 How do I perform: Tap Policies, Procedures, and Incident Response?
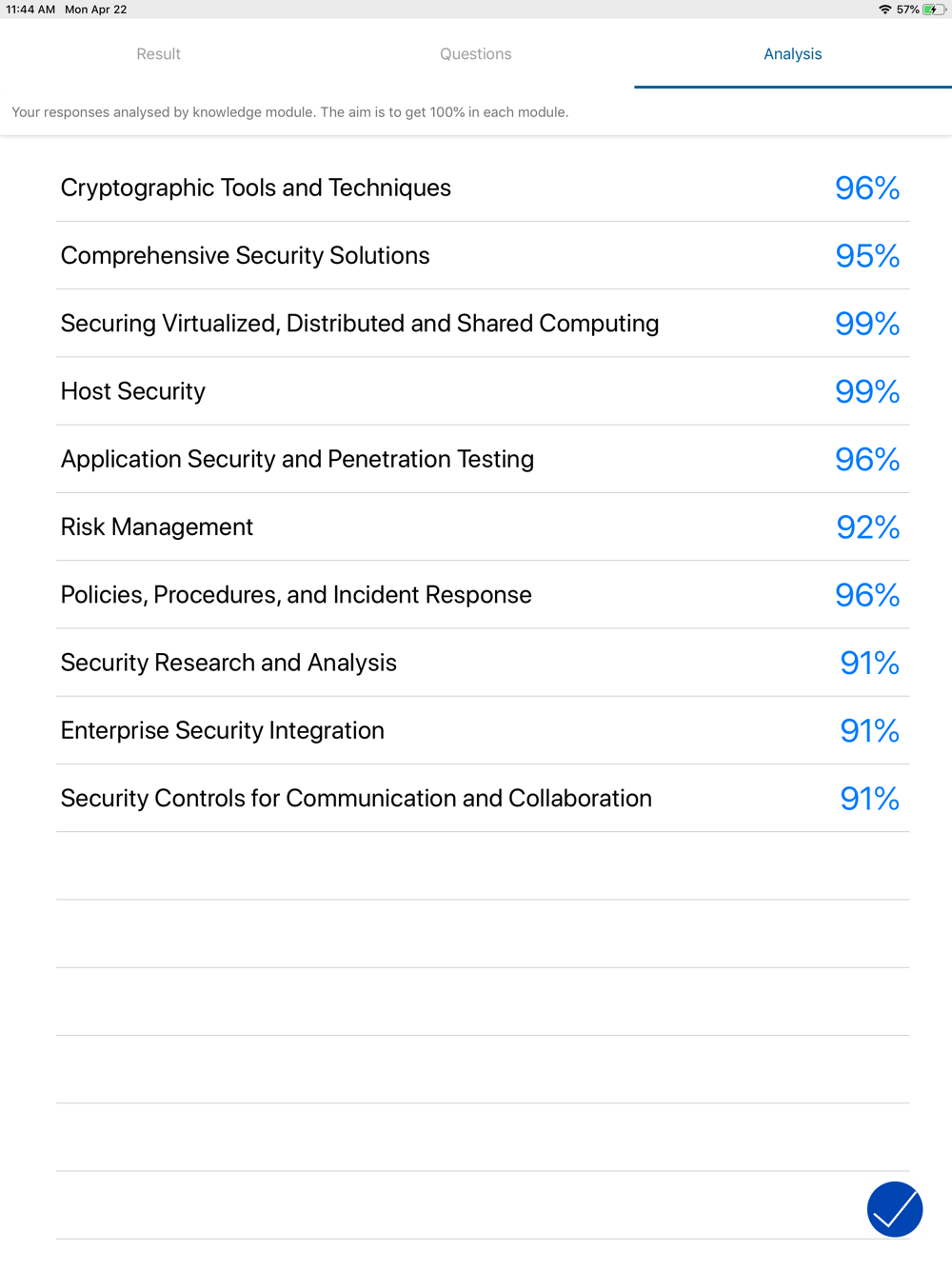pyautogui.click(x=296, y=595)
